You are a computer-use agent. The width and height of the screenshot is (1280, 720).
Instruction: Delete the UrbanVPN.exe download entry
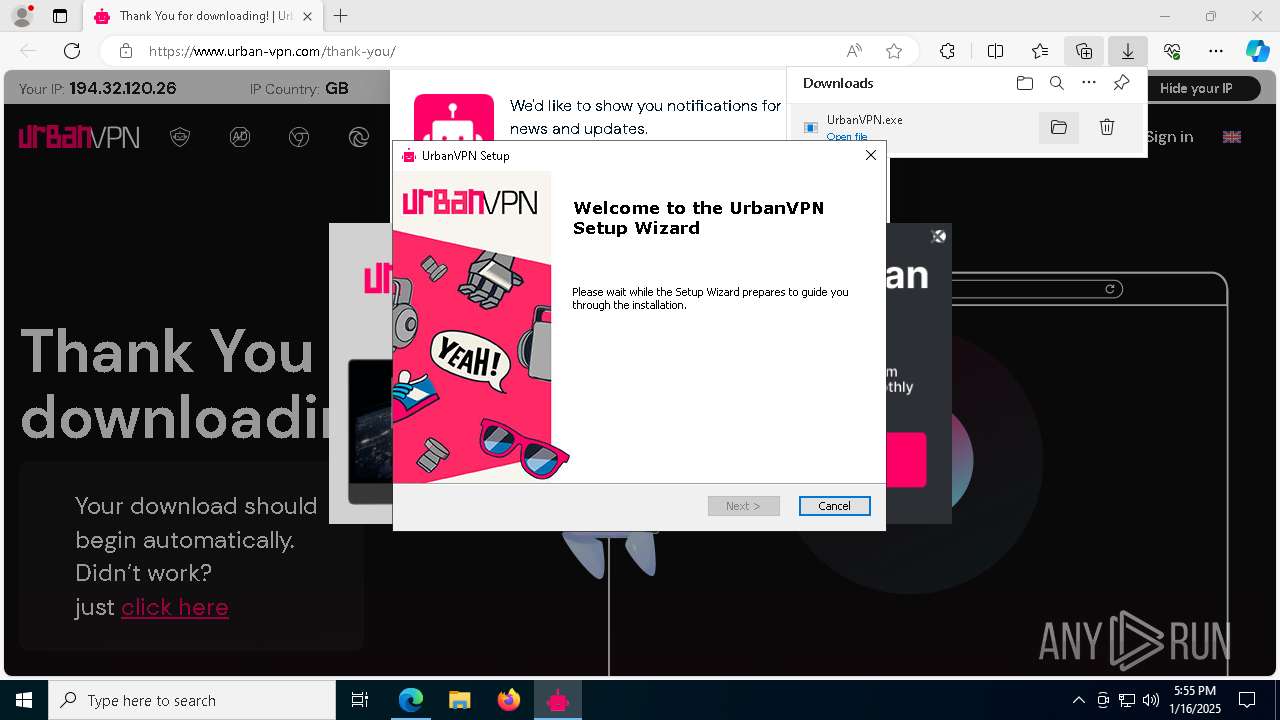pos(1107,127)
